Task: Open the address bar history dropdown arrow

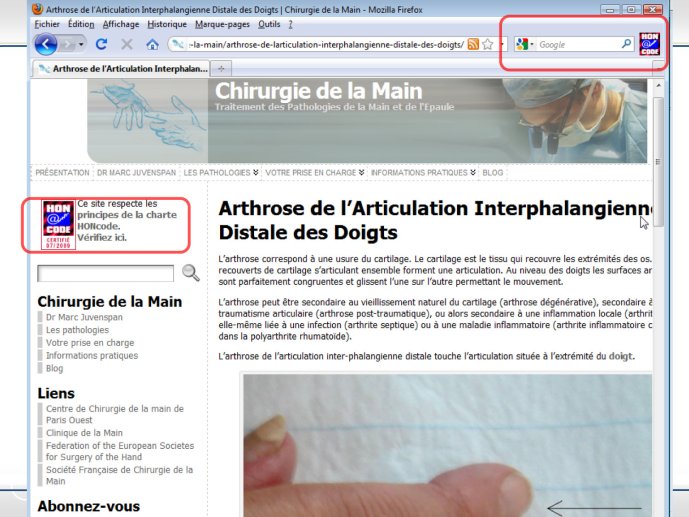Action: pyautogui.click(x=501, y=44)
